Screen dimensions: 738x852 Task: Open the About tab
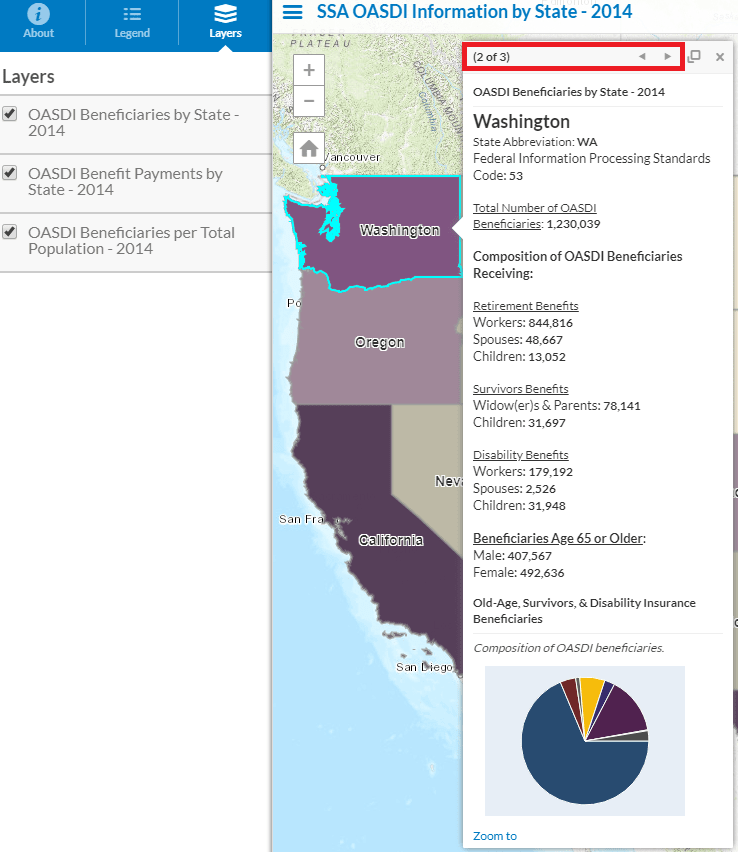(39, 22)
